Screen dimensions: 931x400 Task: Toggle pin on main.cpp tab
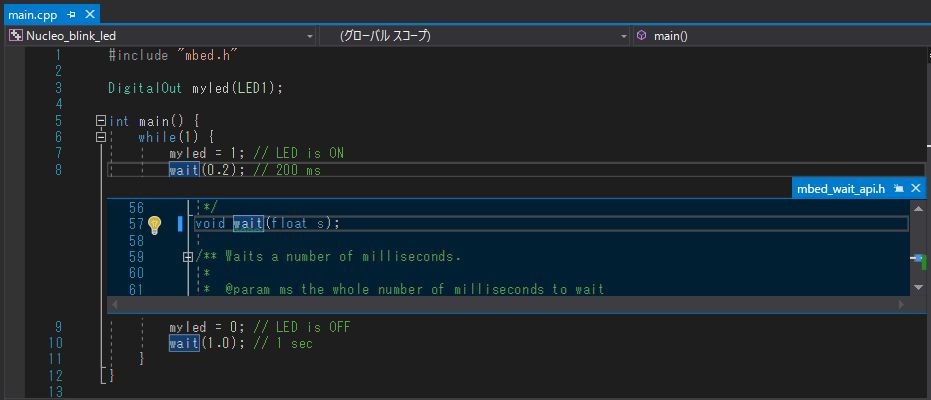pos(71,14)
